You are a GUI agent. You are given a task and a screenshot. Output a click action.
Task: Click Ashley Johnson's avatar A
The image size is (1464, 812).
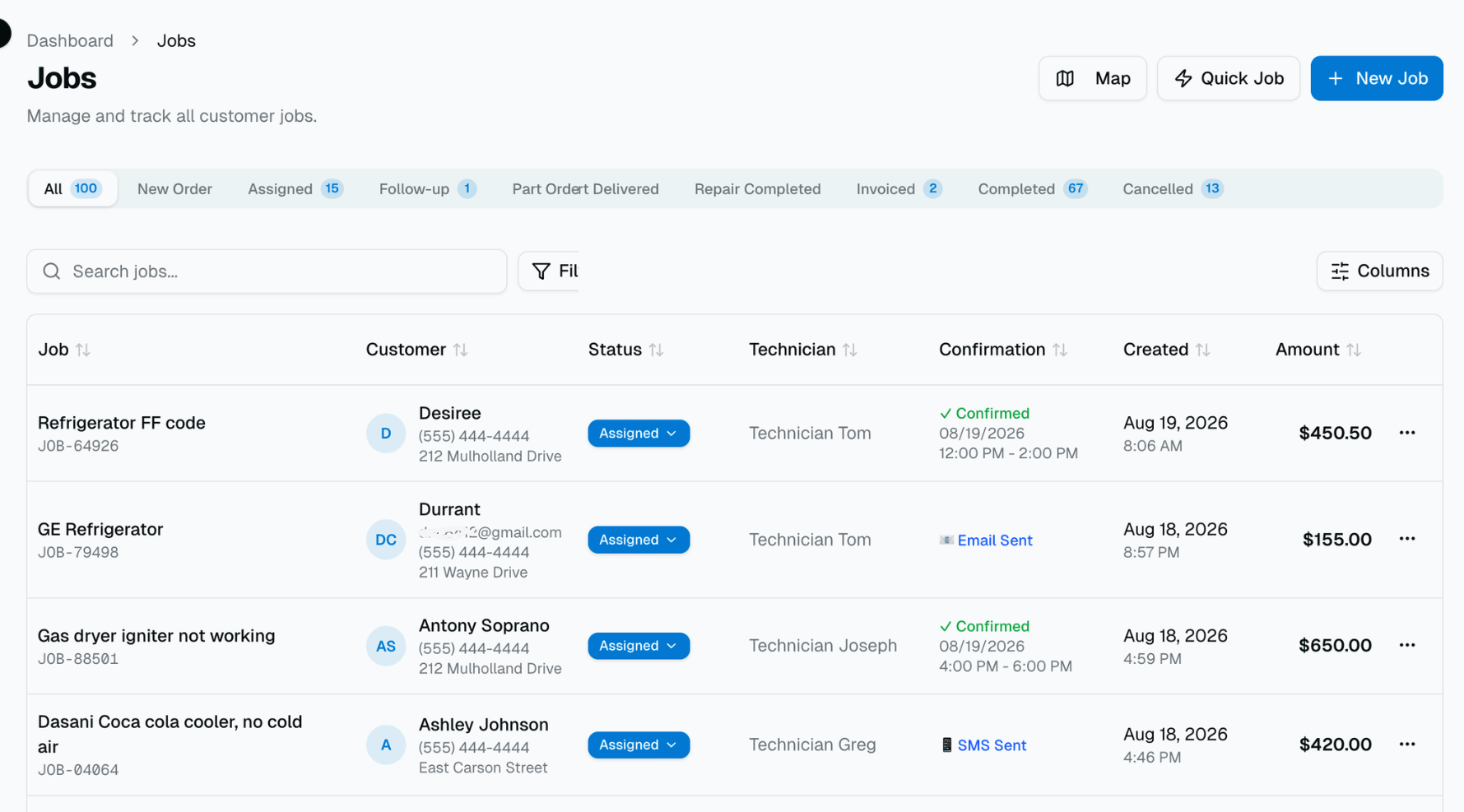[386, 745]
